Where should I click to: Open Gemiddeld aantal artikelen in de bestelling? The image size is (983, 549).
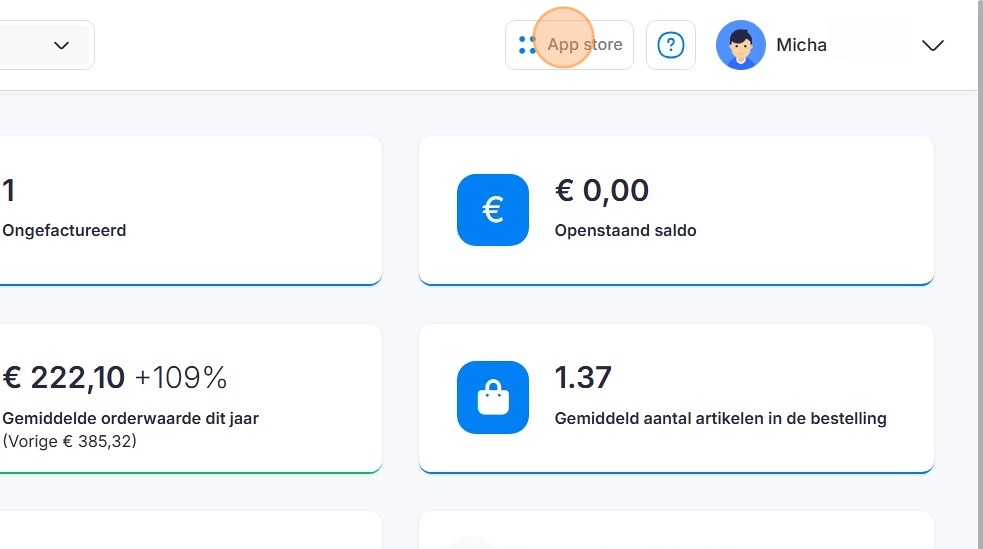[x=720, y=418]
